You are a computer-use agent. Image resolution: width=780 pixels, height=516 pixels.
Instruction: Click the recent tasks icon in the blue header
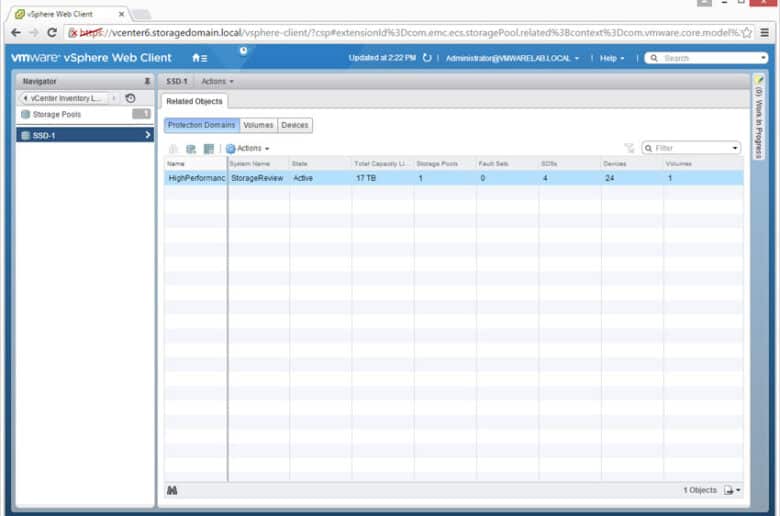click(x=243, y=50)
